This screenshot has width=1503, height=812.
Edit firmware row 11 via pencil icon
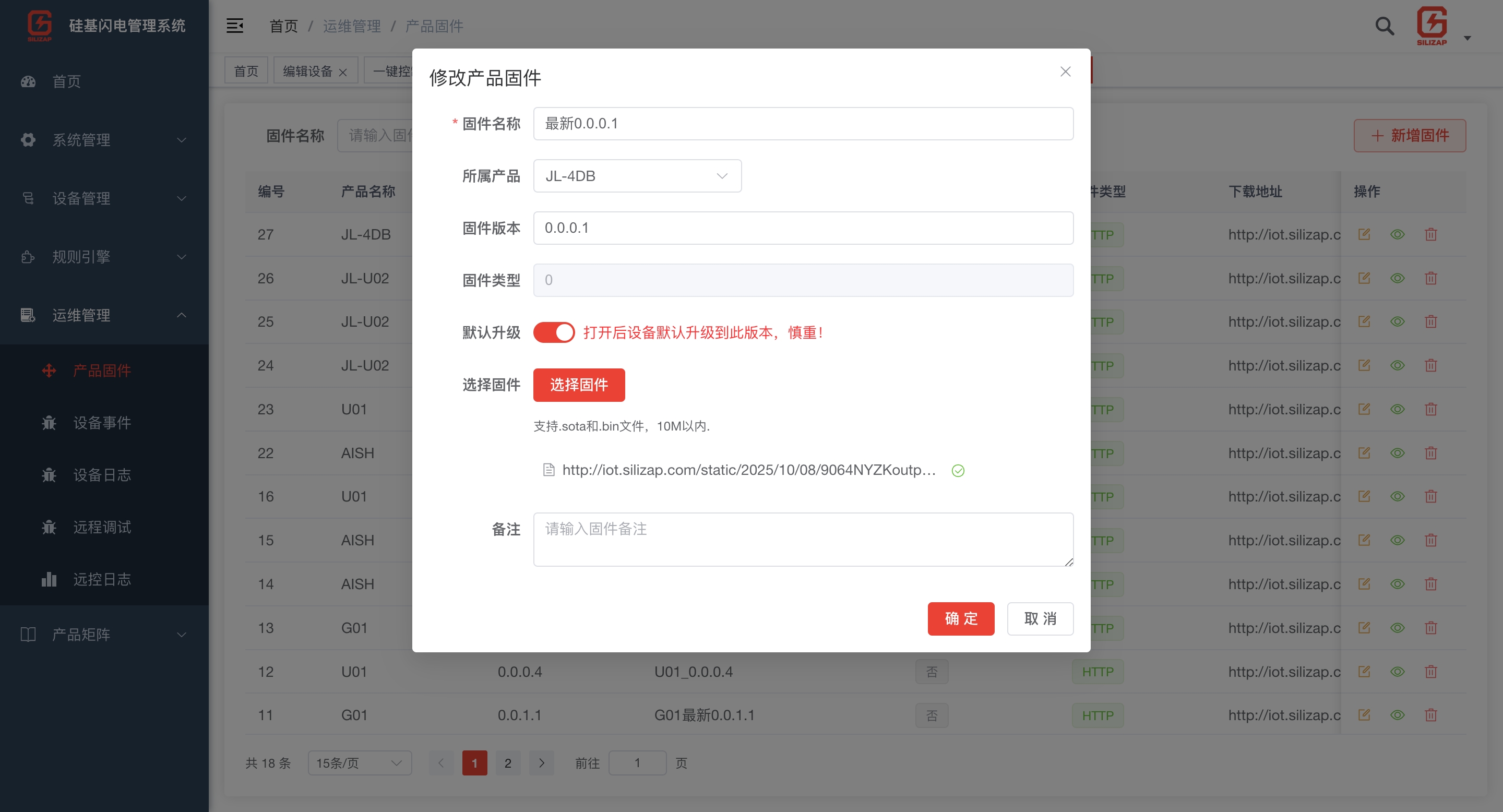coord(1364,714)
